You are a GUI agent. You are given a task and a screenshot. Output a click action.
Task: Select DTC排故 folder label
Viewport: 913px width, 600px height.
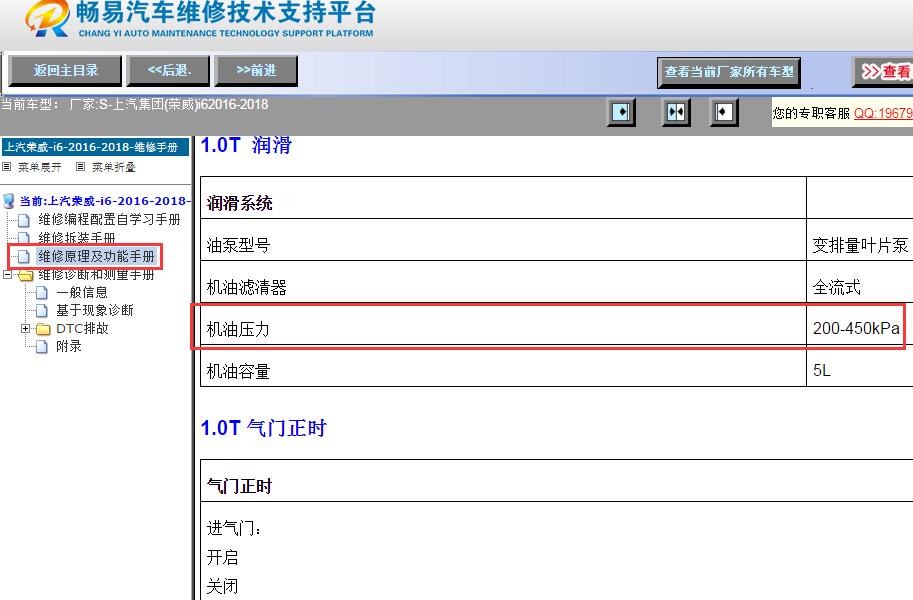pos(82,329)
